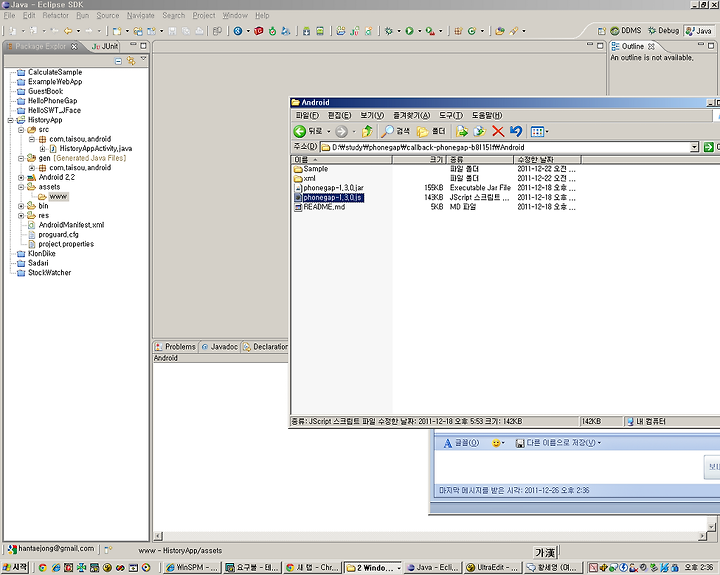Click the Folders button in Android window
The width and height of the screenshot is (720, 575).
point(431,131)
